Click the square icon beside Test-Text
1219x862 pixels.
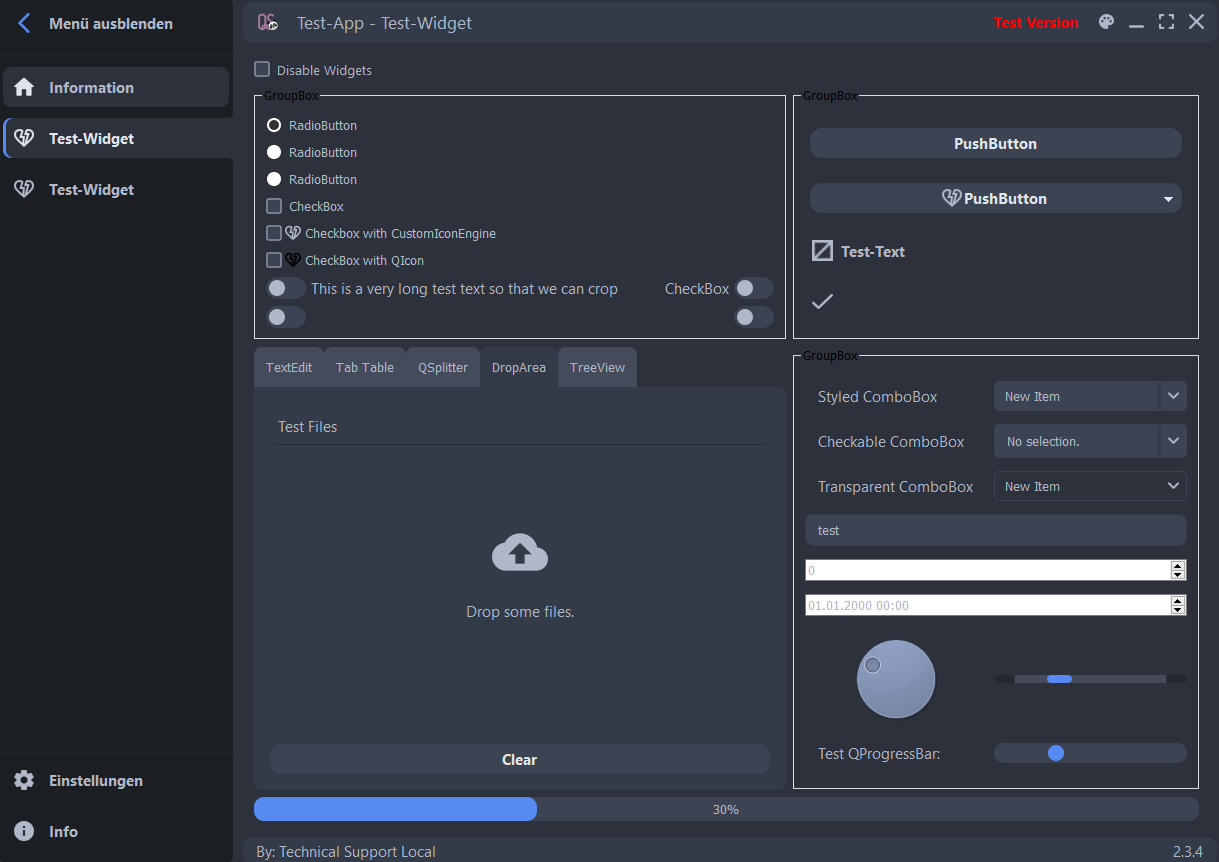click(x=822, y=251)
